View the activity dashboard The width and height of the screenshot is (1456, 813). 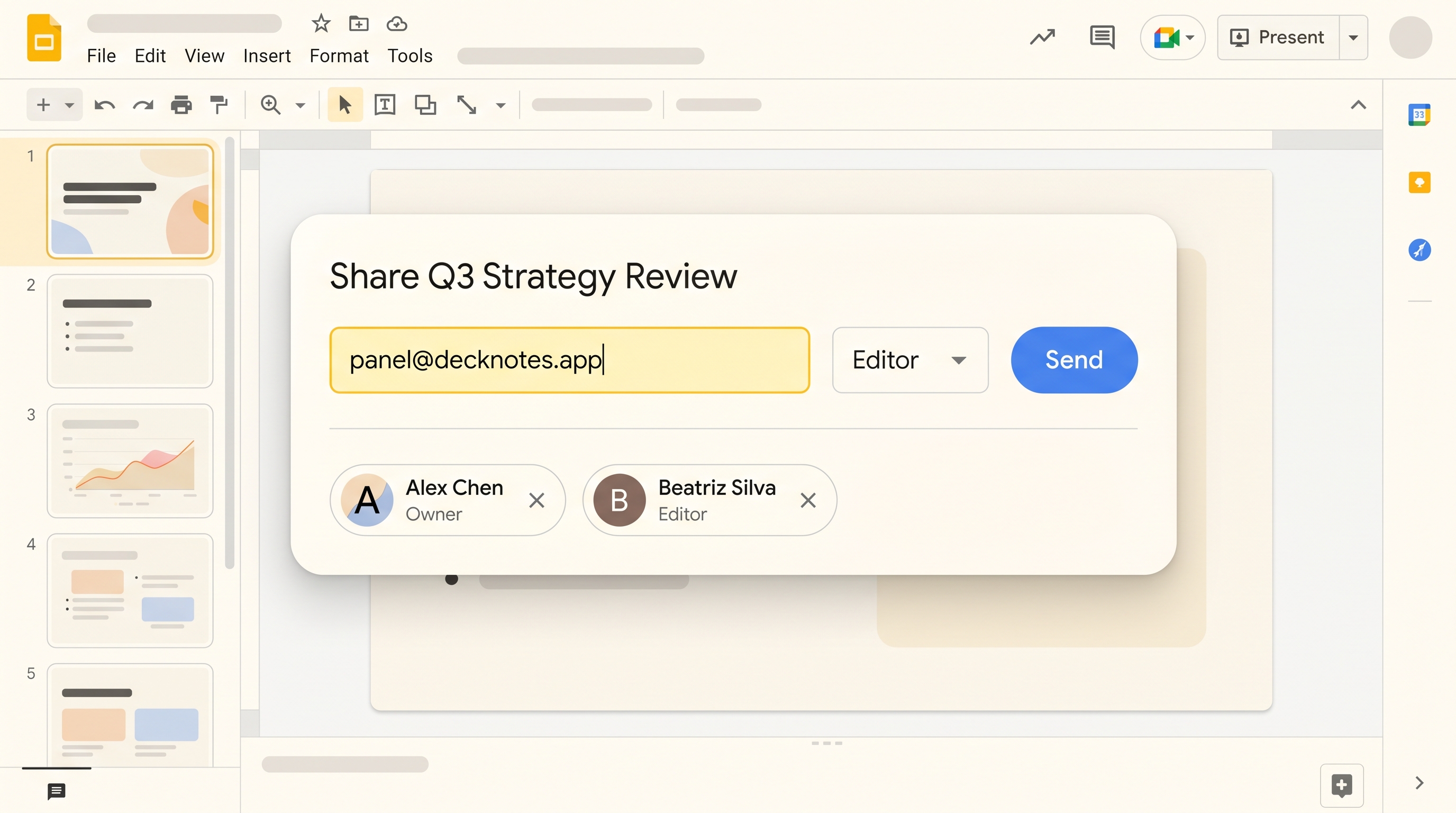(1042, 37)
